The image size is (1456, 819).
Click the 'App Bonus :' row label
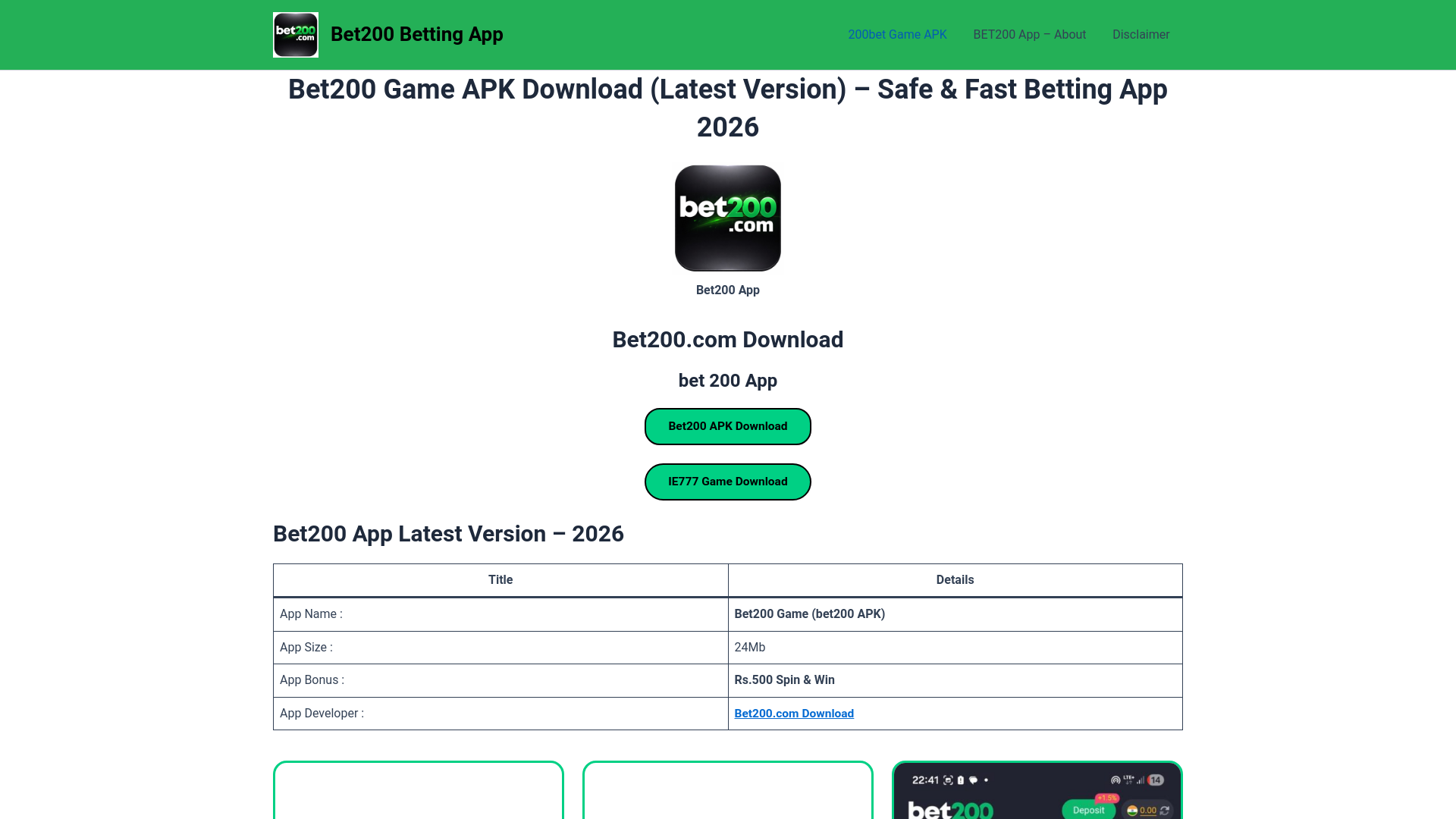pyautogui.click(x=312, y=680)
